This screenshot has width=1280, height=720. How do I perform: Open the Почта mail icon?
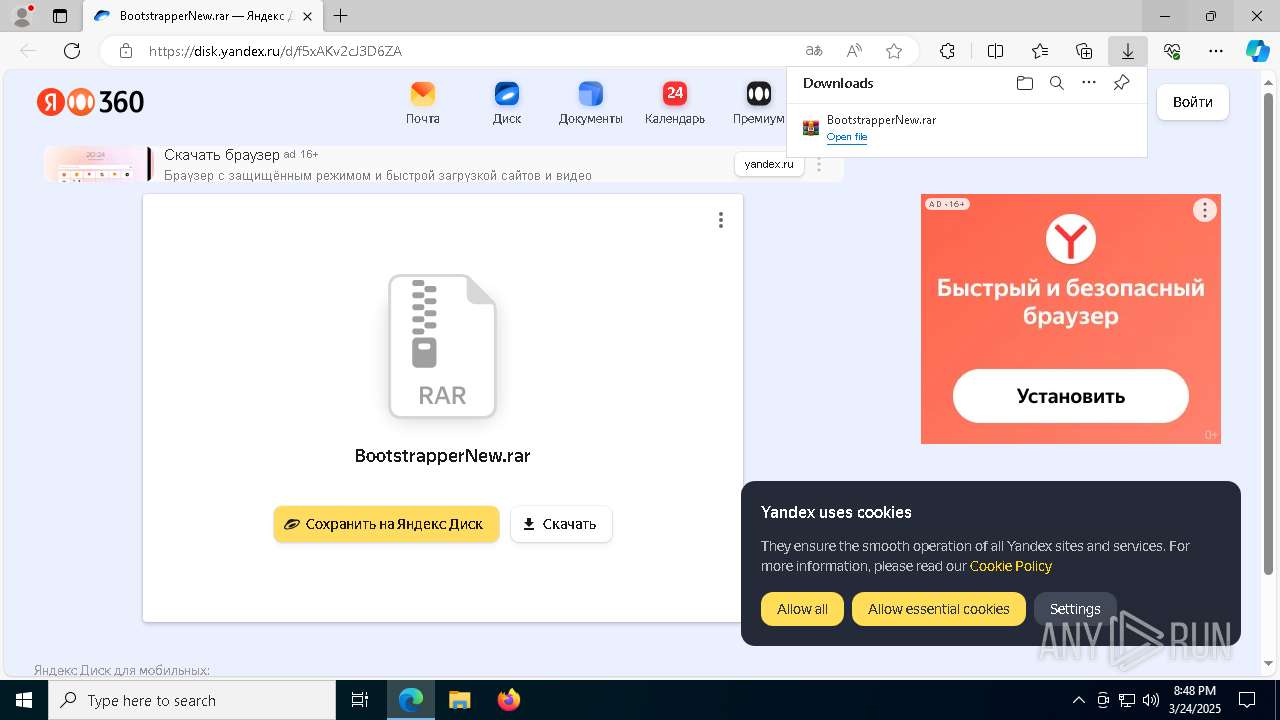coord(423,104)
